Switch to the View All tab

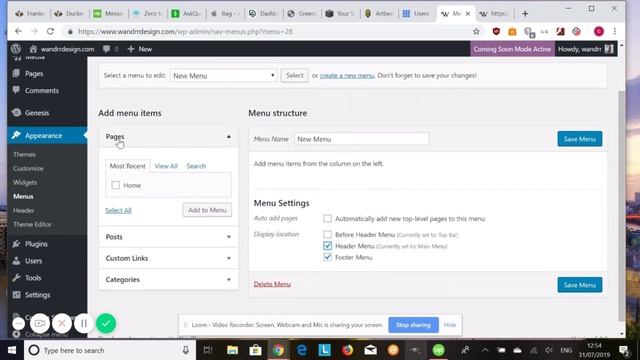click(x=166, y=166)
